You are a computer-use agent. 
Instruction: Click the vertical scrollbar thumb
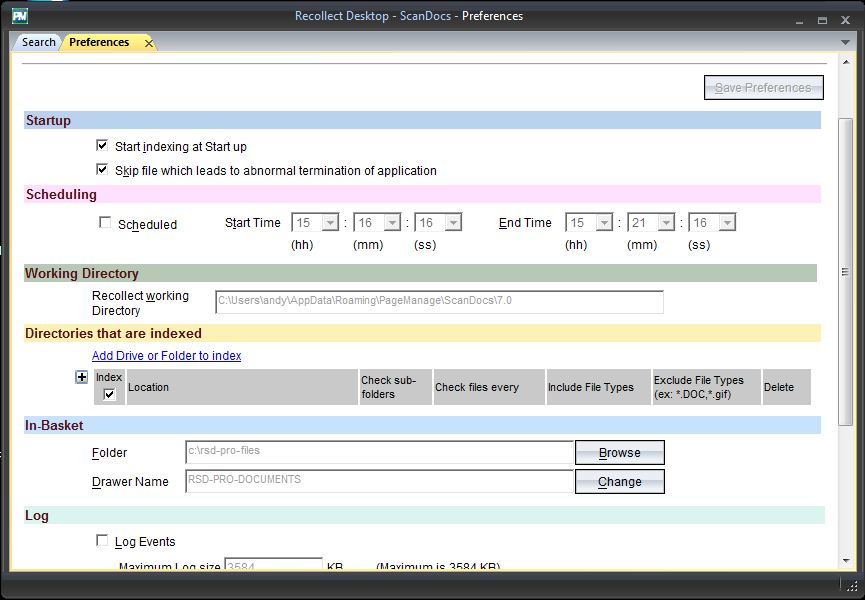[x=845, y=270]
